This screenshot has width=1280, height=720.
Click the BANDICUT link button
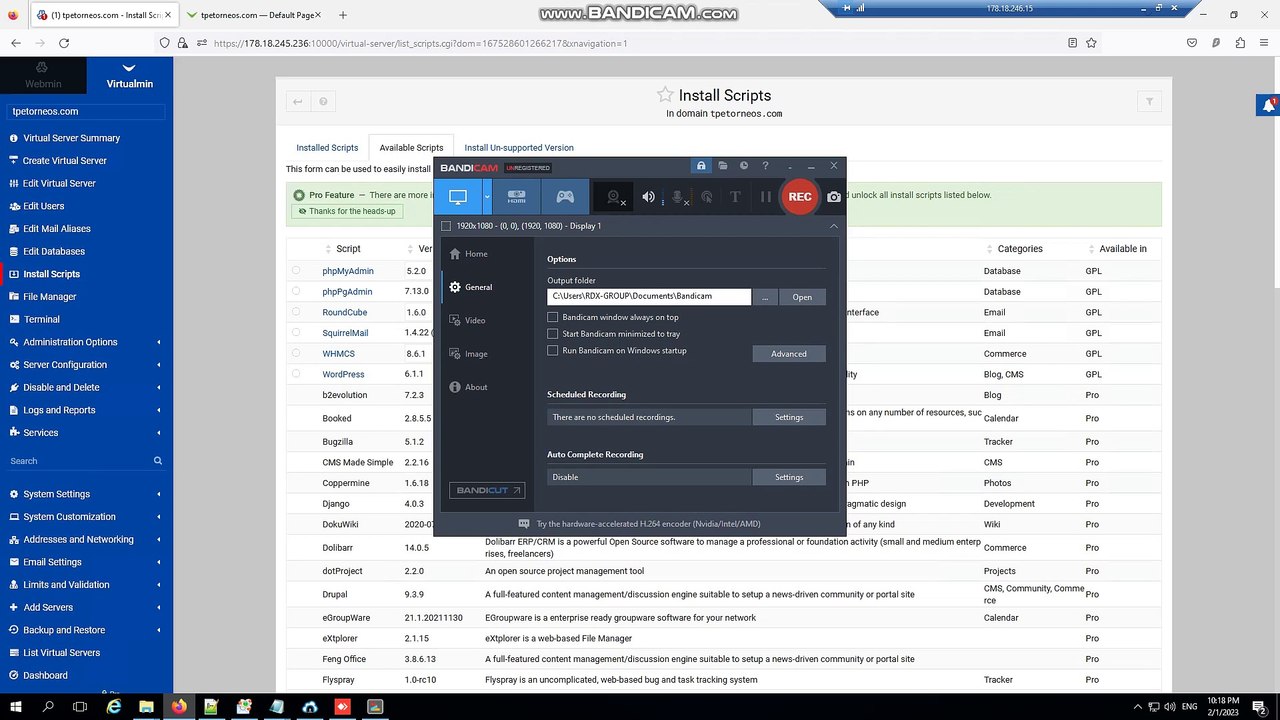(487, 490)
